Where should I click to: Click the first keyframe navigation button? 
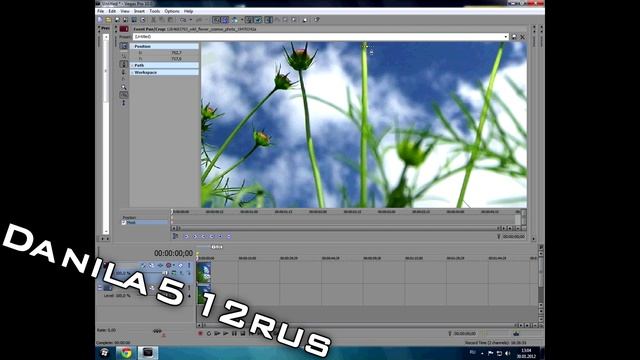186,236
